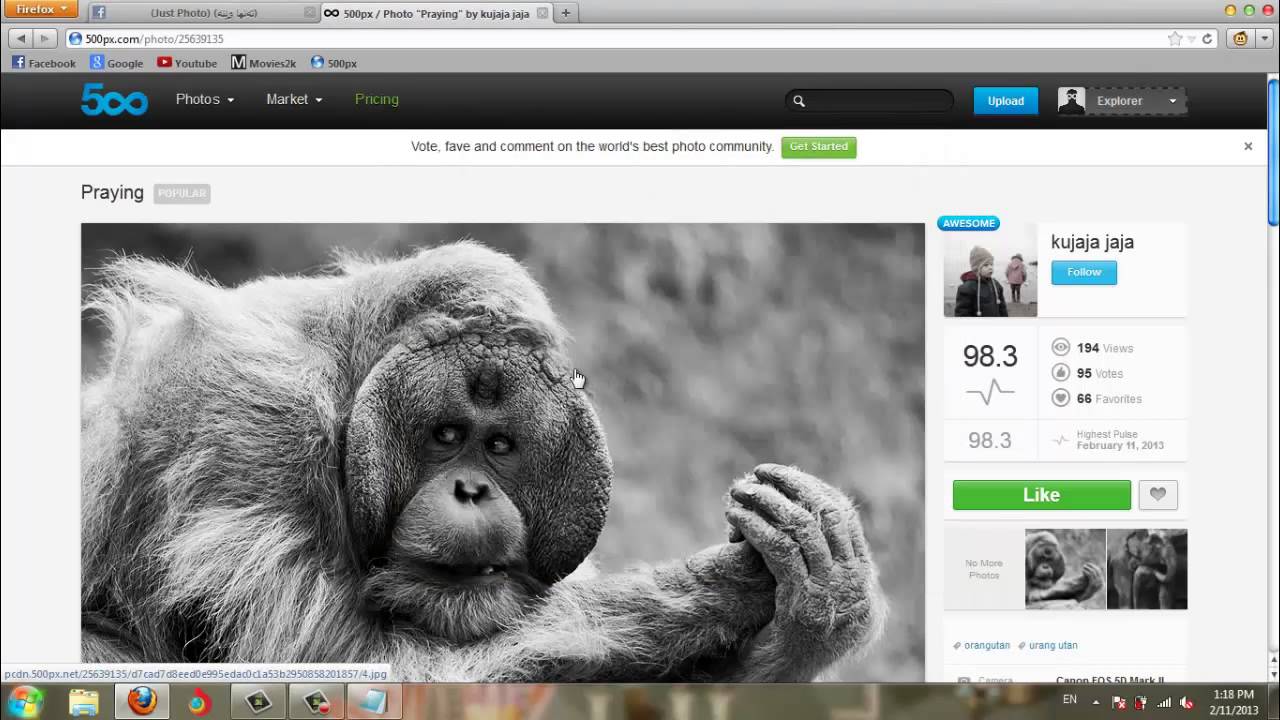
Task: Click the Firefox back arrow
Action: click(21, 38)
